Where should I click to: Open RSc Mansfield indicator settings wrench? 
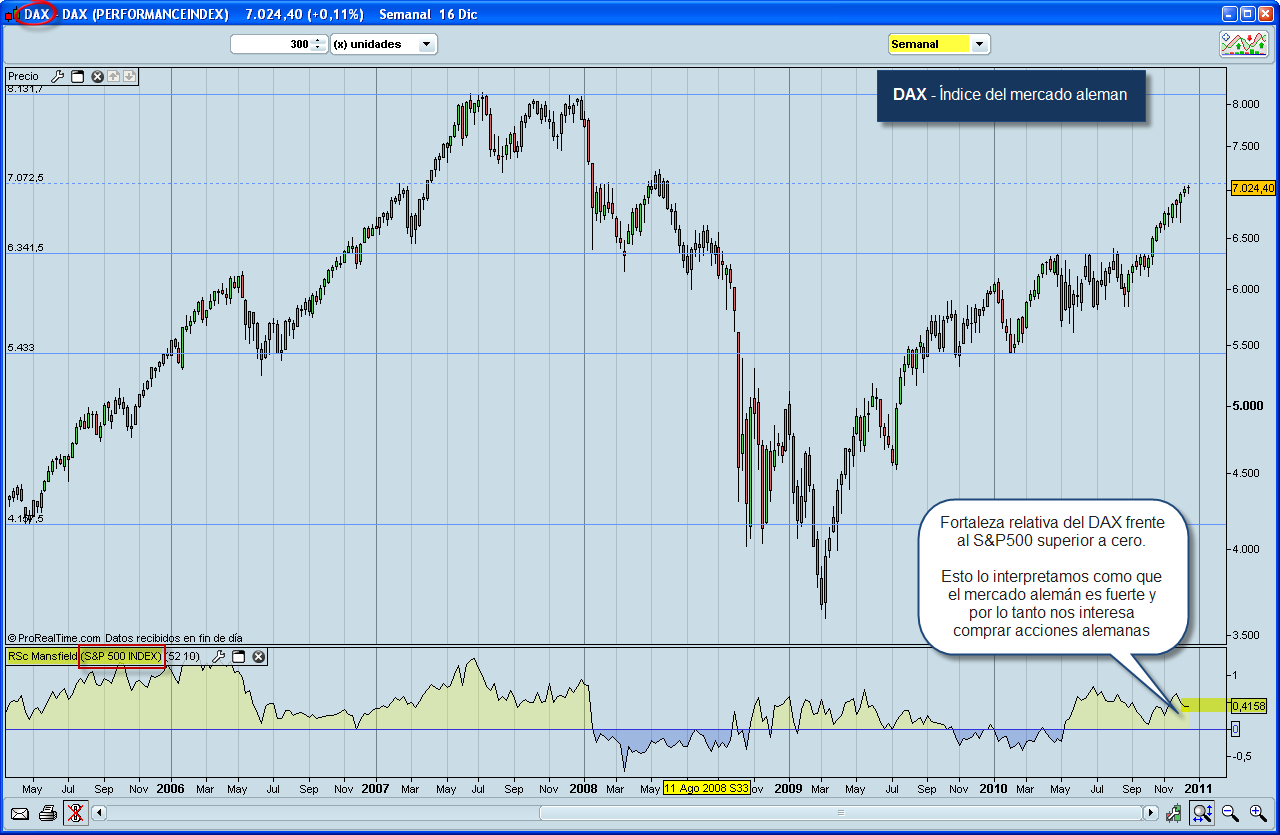[x=218, y=656]
